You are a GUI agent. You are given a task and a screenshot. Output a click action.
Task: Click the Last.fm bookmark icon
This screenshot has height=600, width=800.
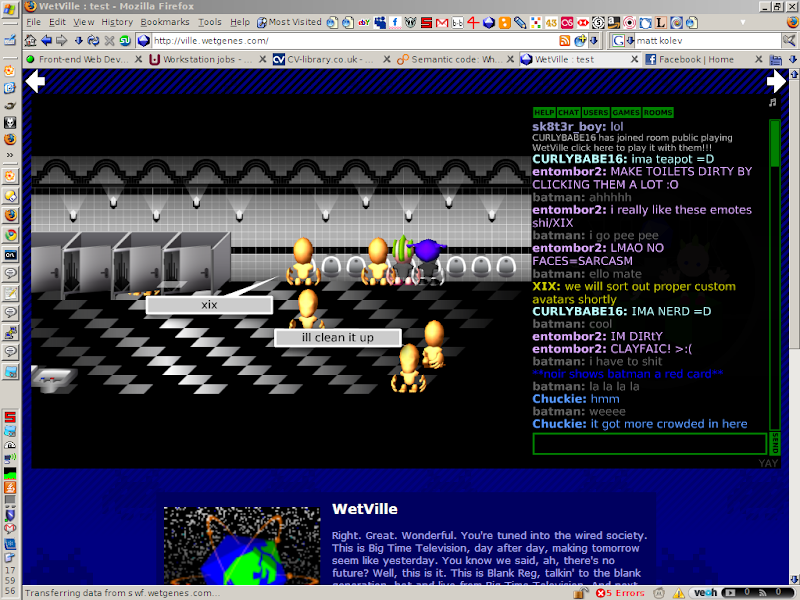(x=567, y=22)
